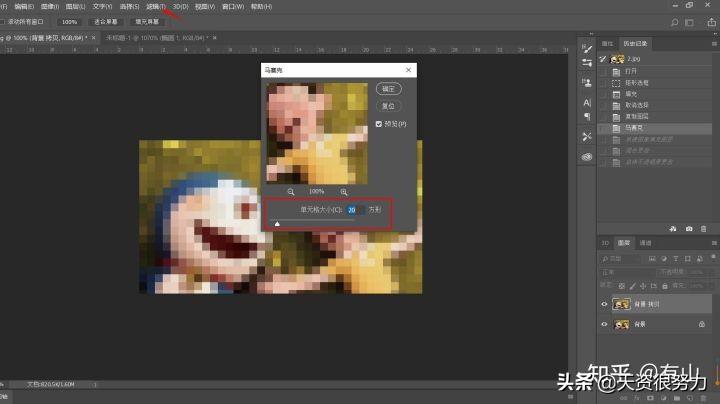Open the 文字(Y) type menu
Screen dimensions: 720x404
(102, 6)
